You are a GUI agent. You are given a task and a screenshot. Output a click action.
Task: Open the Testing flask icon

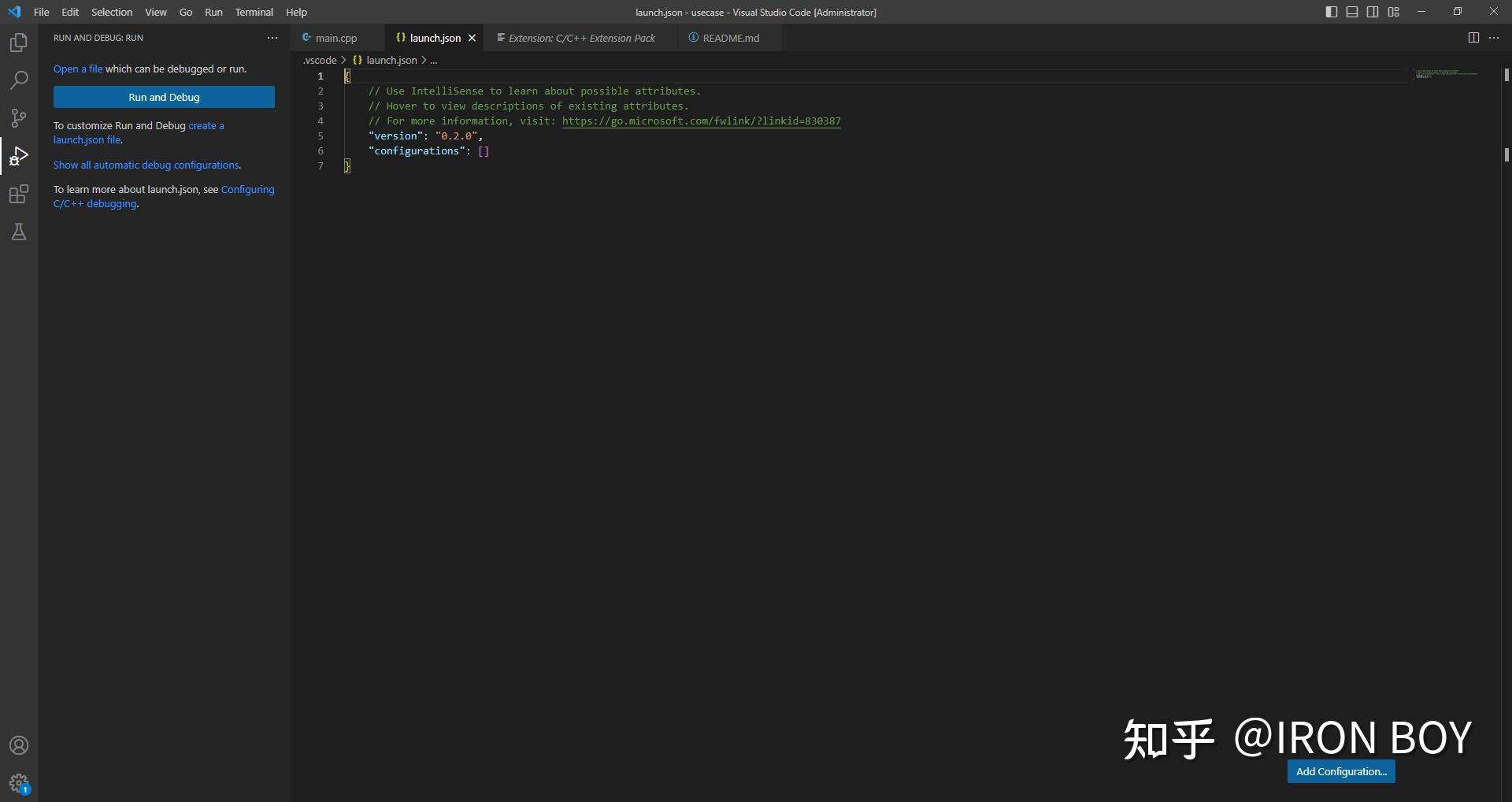(x=18, y=231)
